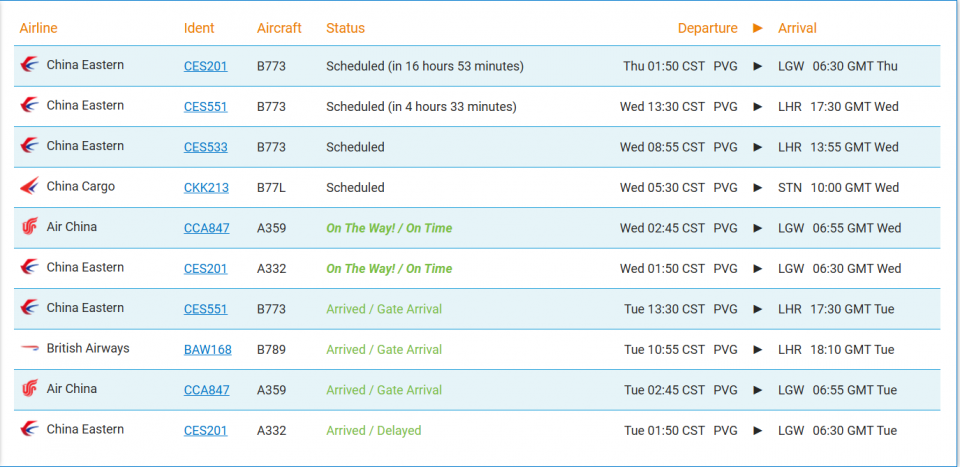The width and height of the screenshot is (960, 467).
Task: Sort by the Airline column header
Action: (x=39, y=28)
